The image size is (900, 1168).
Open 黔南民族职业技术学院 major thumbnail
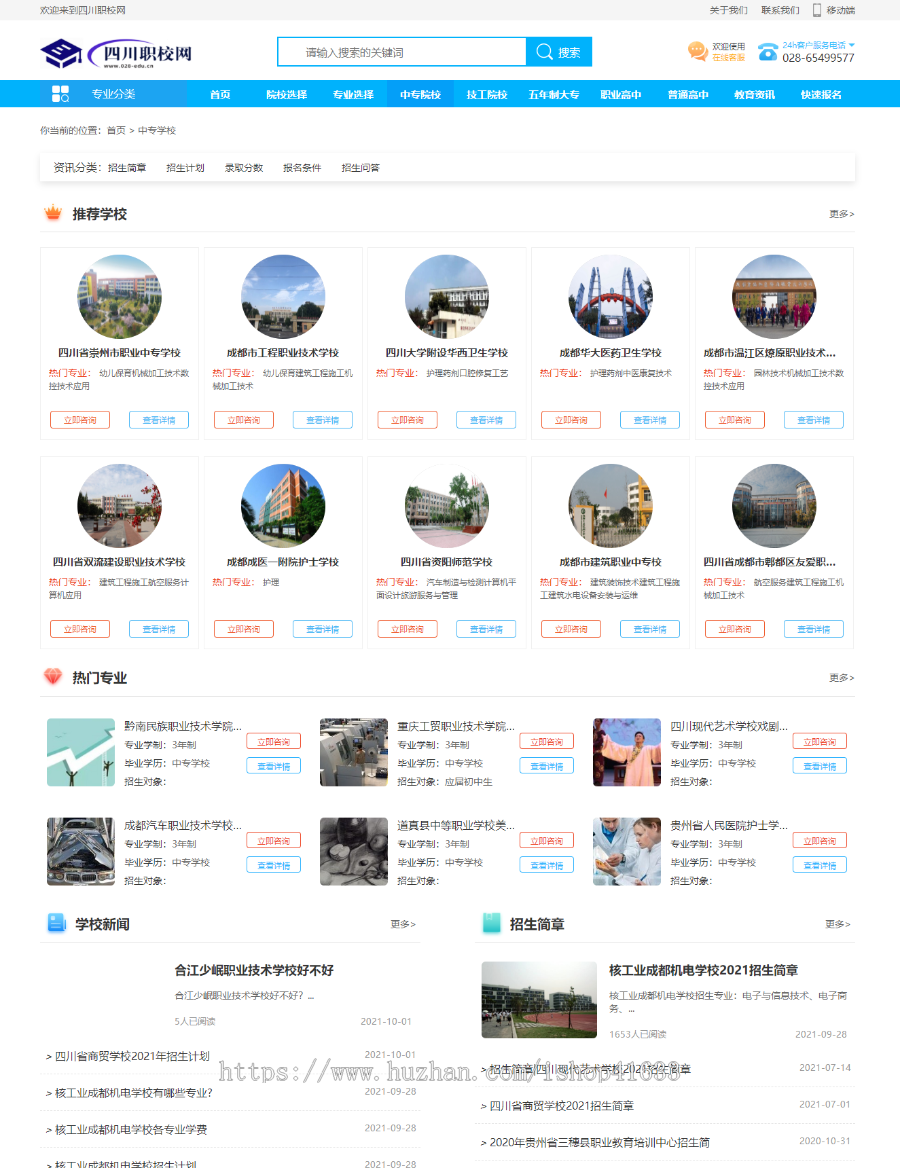coord(80,752)
